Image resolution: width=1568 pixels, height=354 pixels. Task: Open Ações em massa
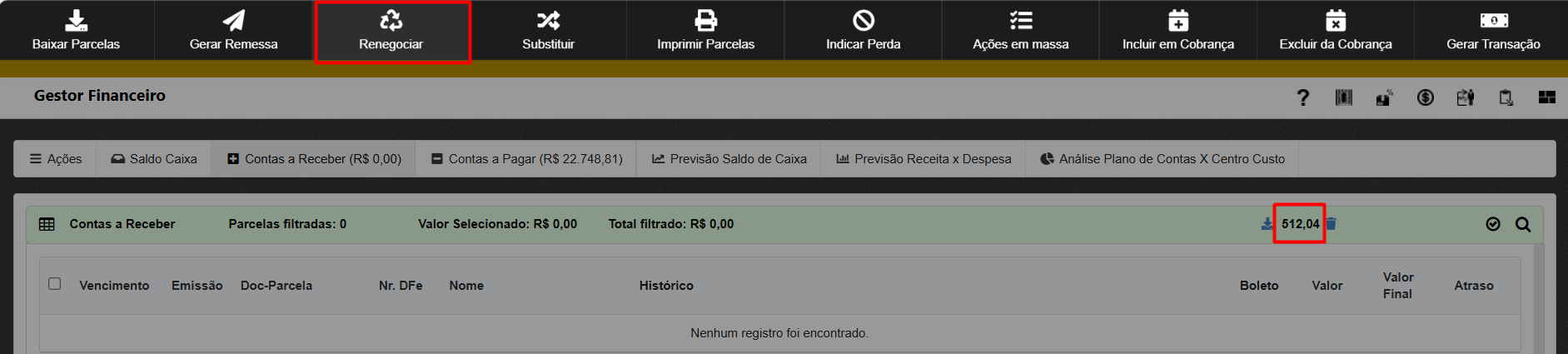point(1020,31)
